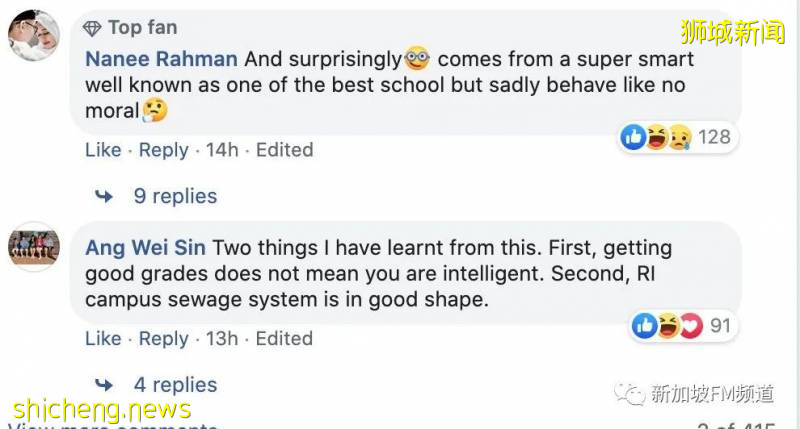Click the love reaction icon showing 91

[691, 326]
